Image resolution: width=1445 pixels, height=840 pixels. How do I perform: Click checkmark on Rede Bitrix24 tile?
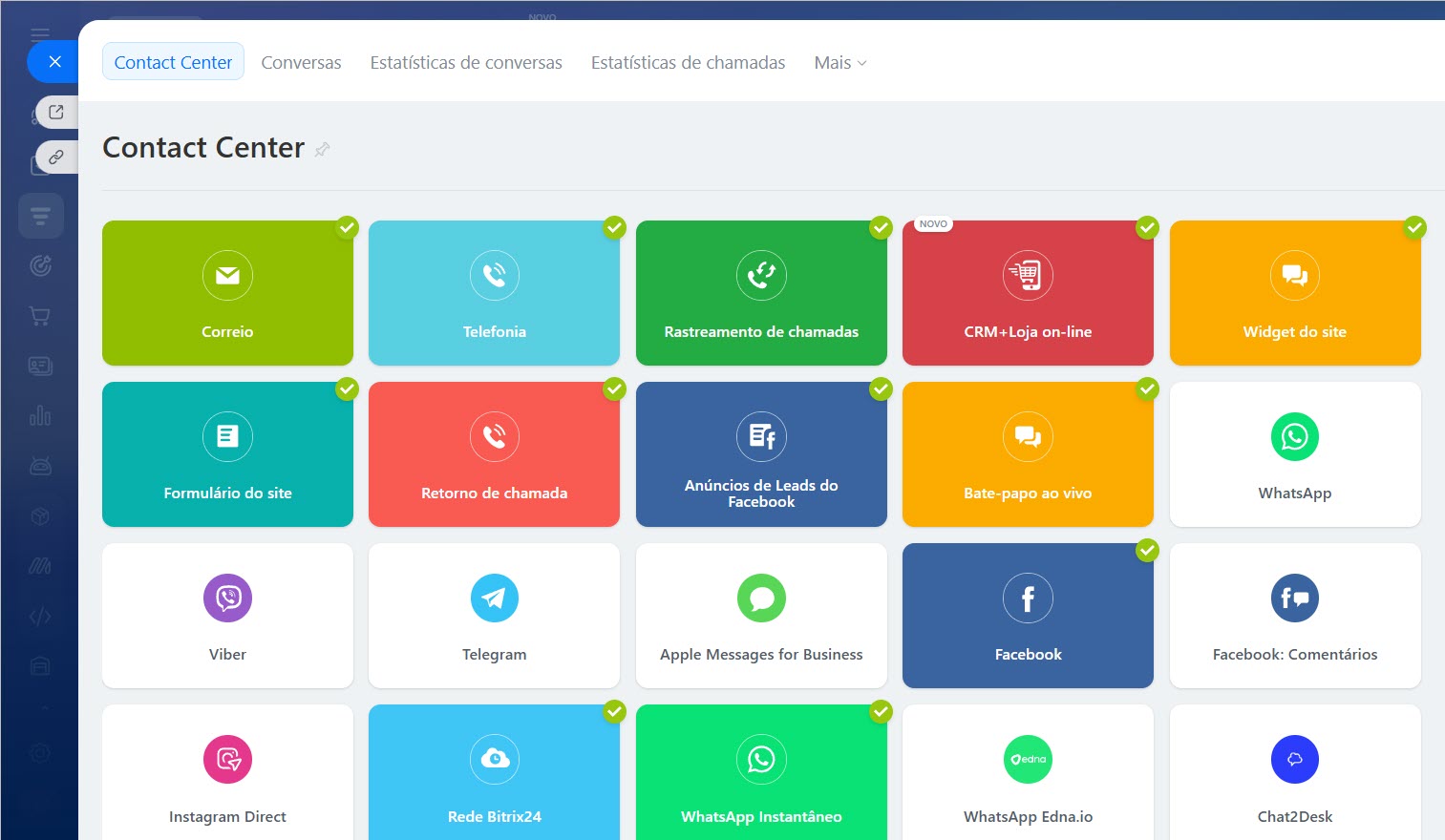click(x=614, y=712)
